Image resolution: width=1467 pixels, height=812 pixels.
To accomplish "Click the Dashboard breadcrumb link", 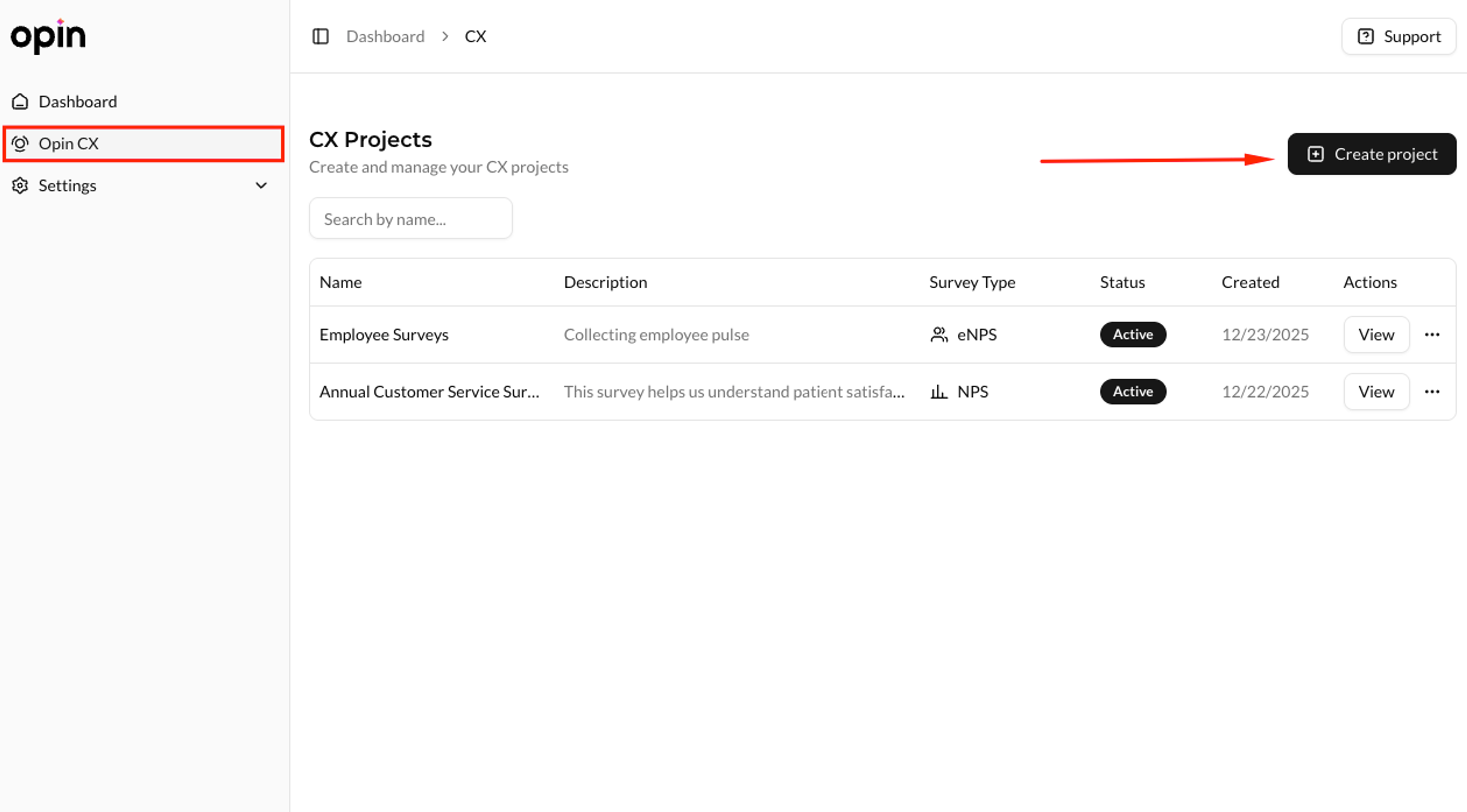I will click(x=385, y=36).
